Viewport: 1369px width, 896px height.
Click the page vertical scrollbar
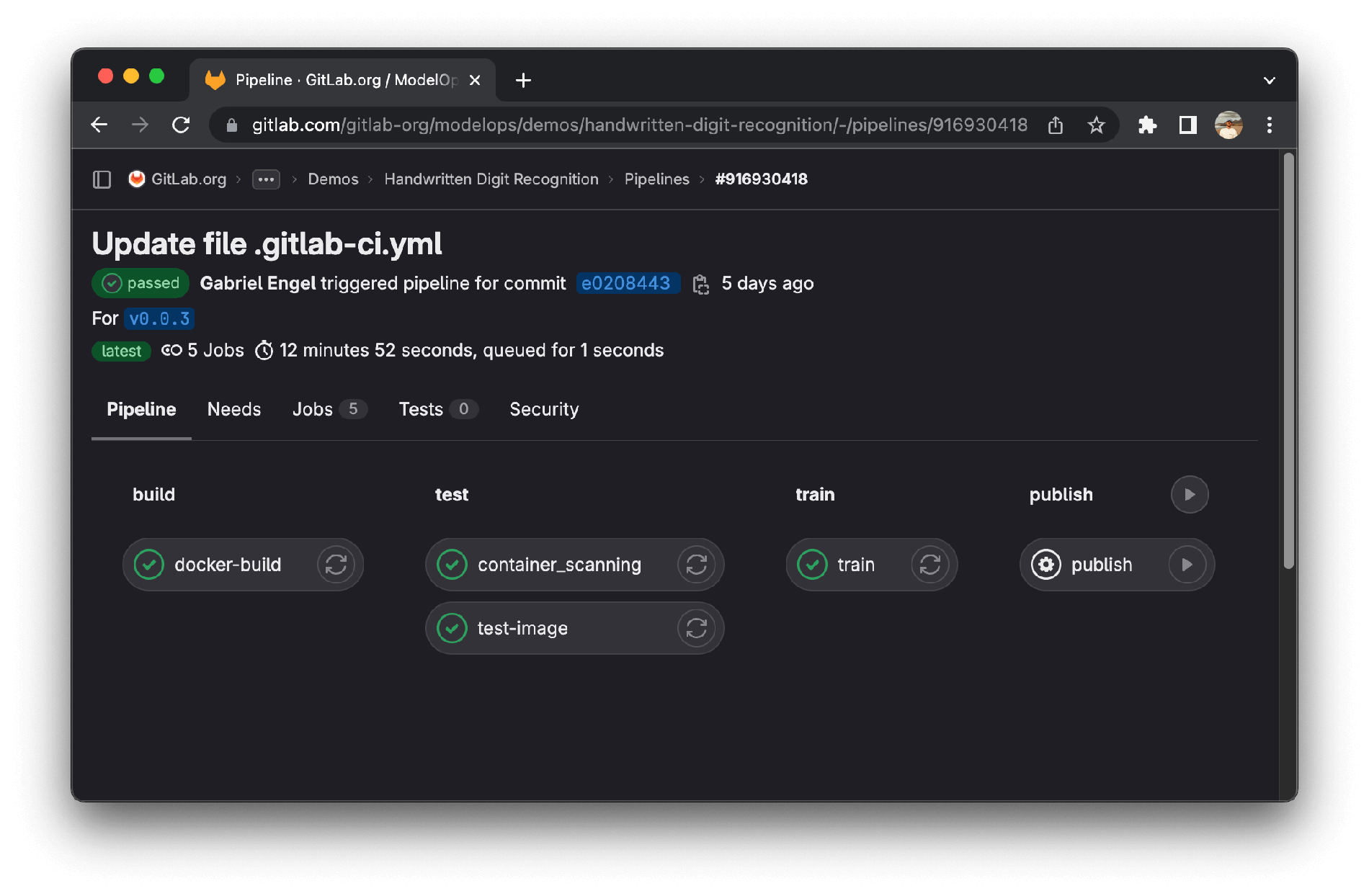(1289, 360)
